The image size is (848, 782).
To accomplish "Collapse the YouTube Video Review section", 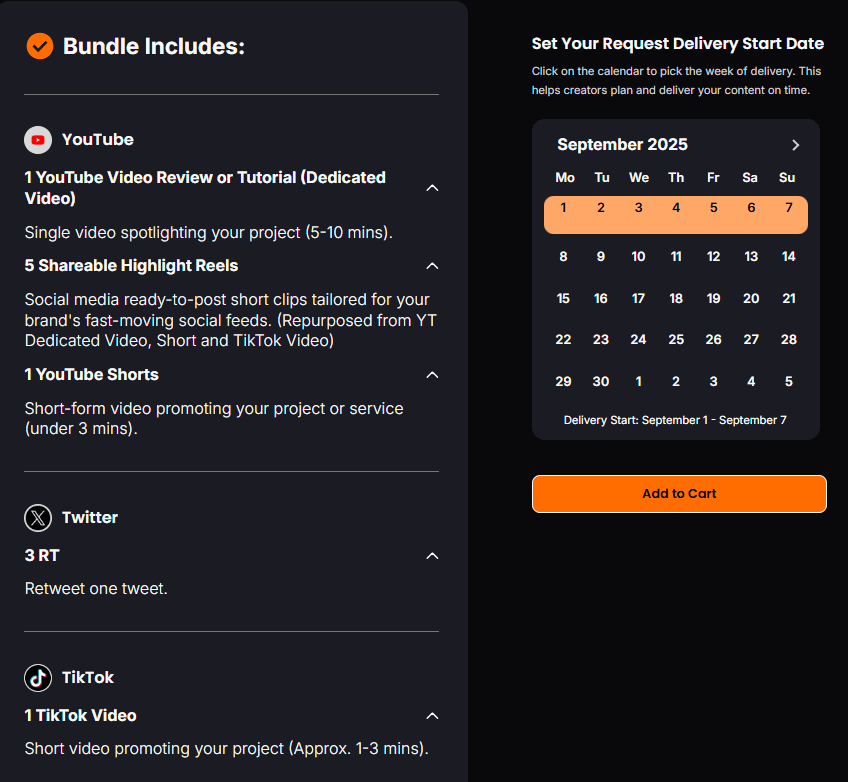I will click(x=432, y=187).
